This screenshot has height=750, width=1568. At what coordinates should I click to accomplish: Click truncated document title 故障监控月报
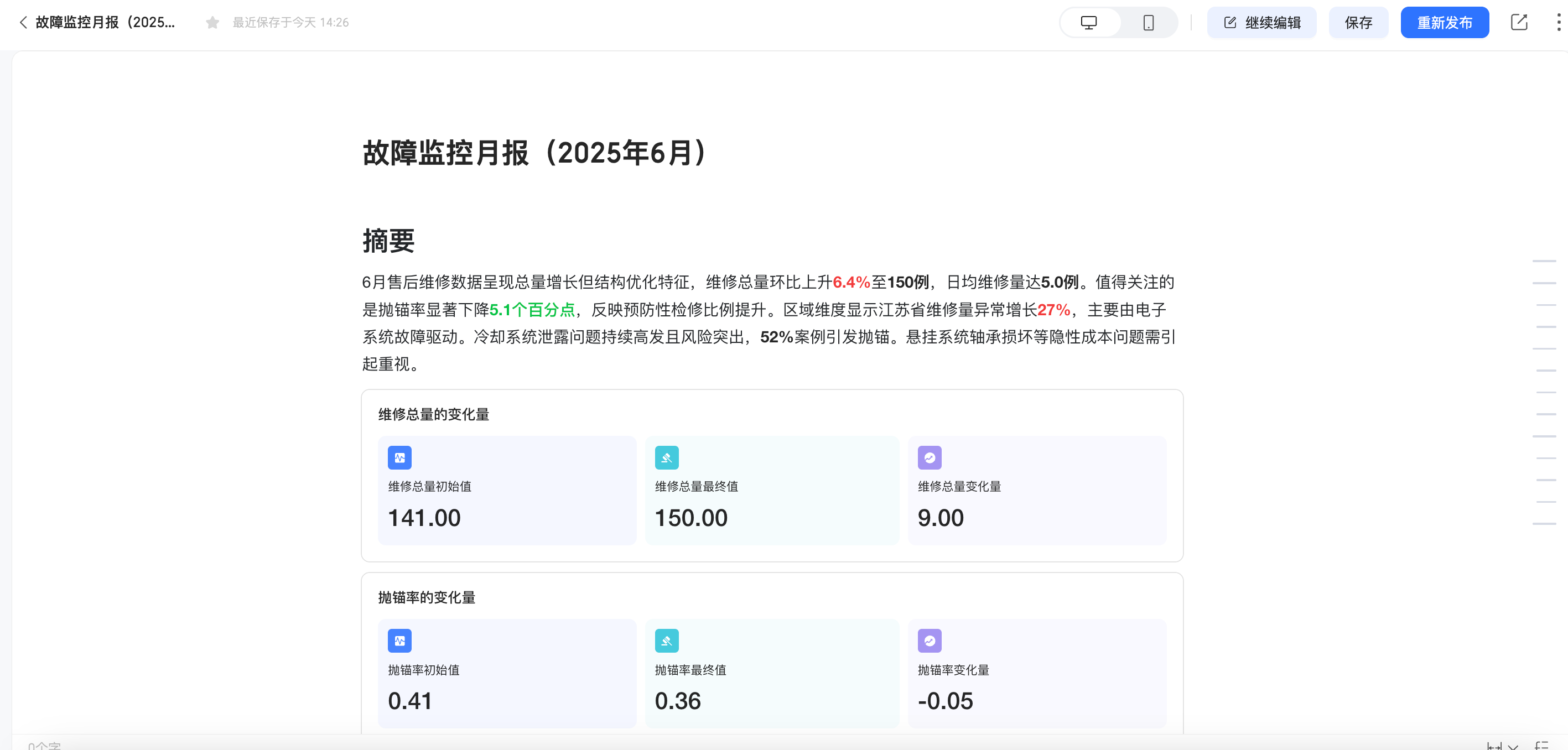click(105, 23)
